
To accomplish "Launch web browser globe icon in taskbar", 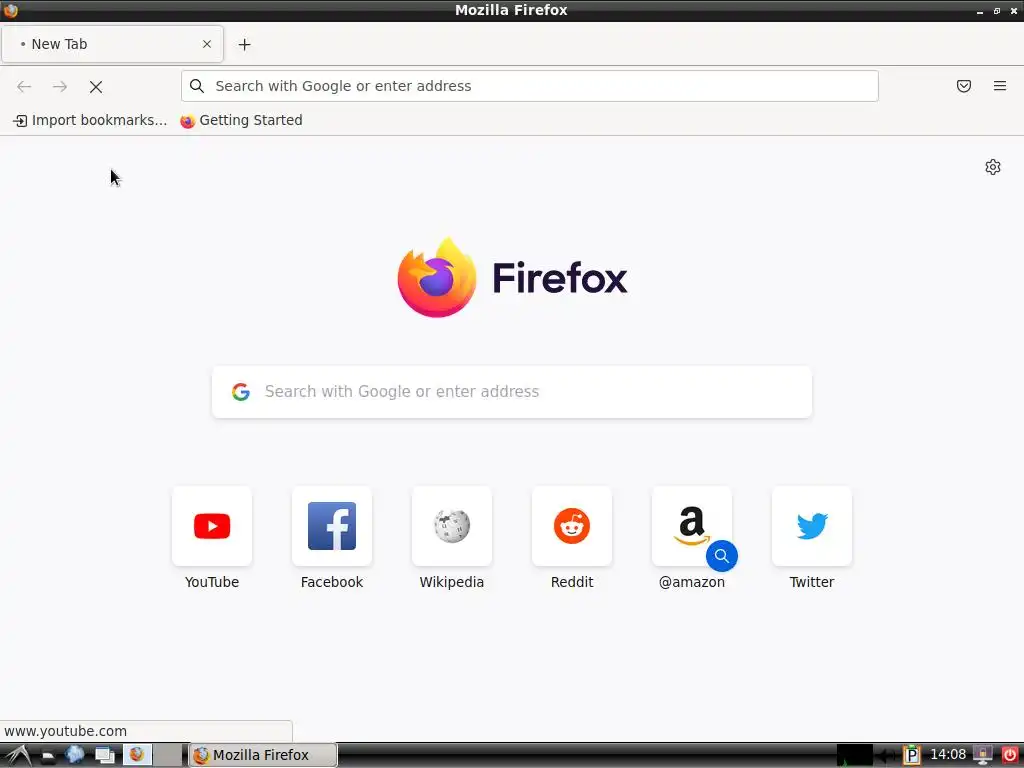I will point(74,755).
